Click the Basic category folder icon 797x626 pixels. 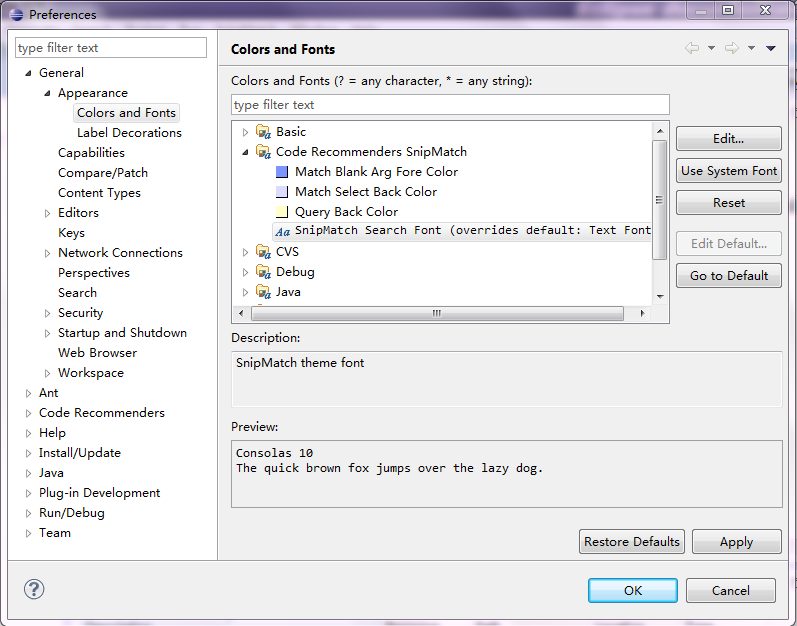click(263, 132)
